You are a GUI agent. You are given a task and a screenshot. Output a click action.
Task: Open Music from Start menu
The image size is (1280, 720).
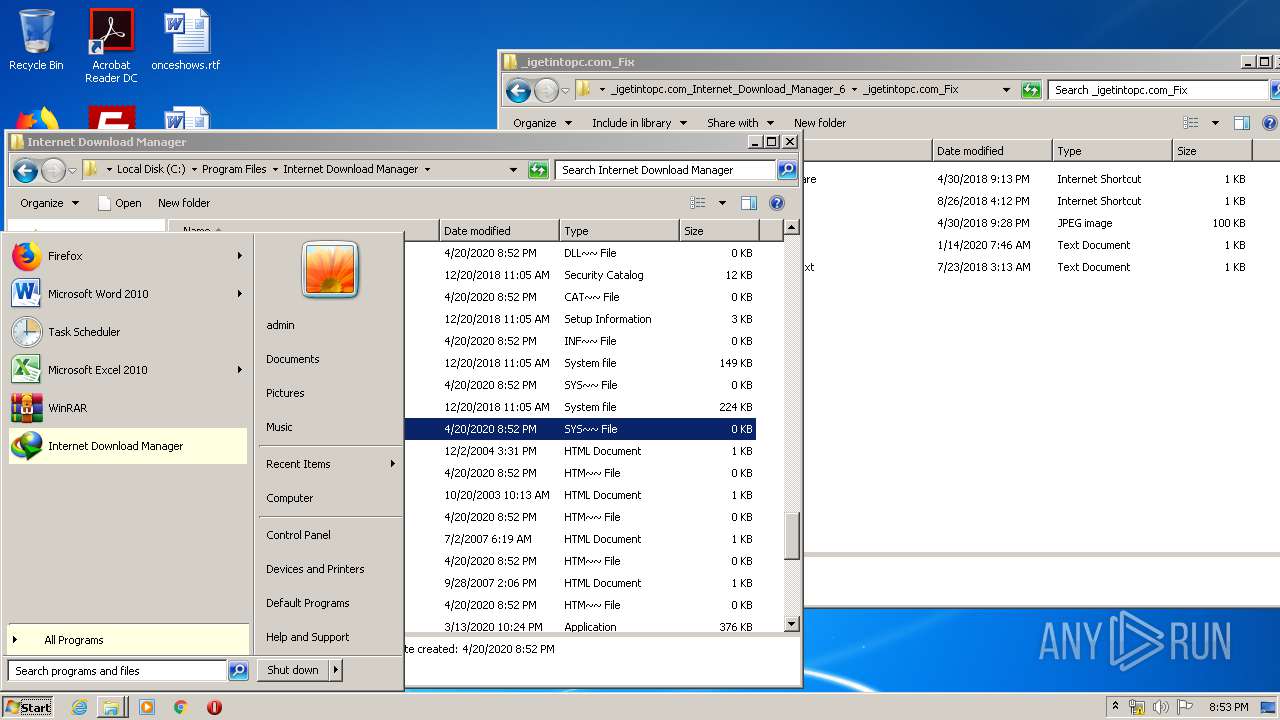(279, 427)
